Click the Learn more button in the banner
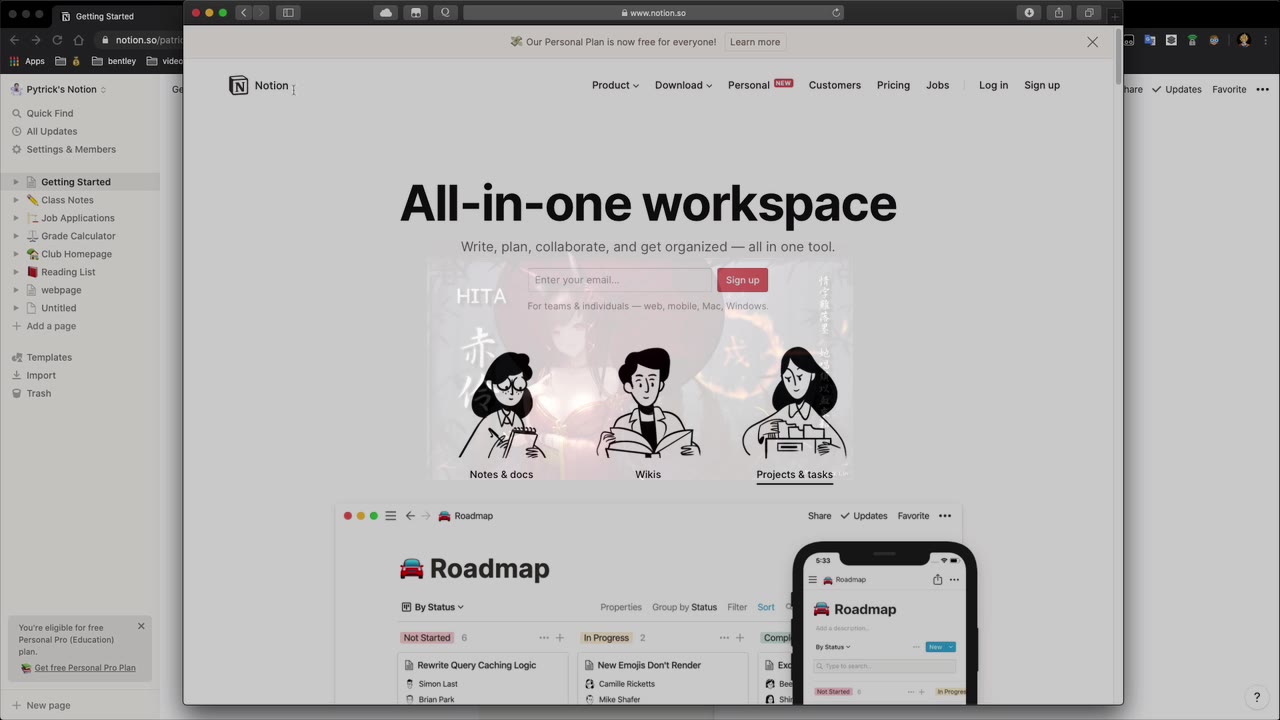Image resolution: width=1280 pixels, height=720 pixels. (x=755, y=42)
